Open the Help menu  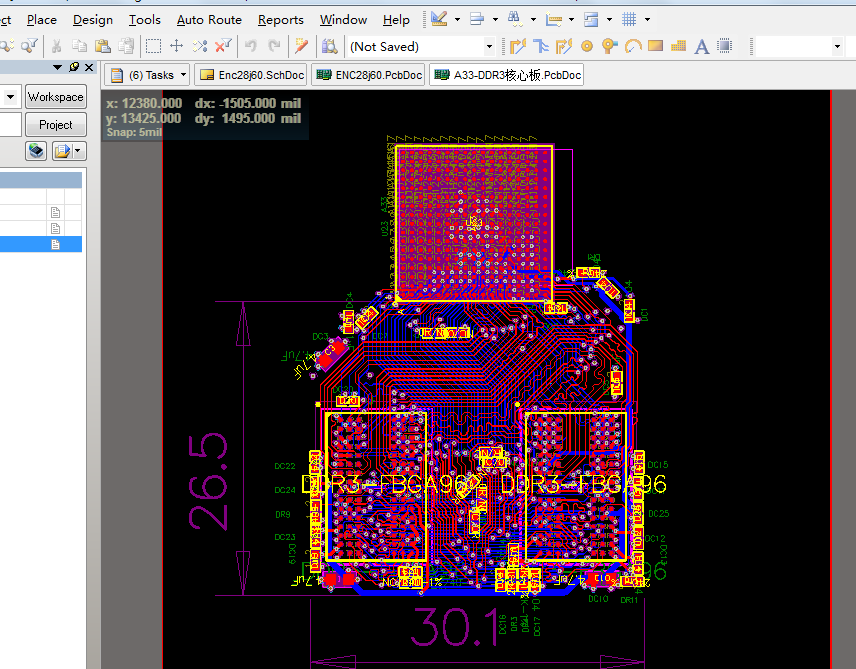pos(396,20)
